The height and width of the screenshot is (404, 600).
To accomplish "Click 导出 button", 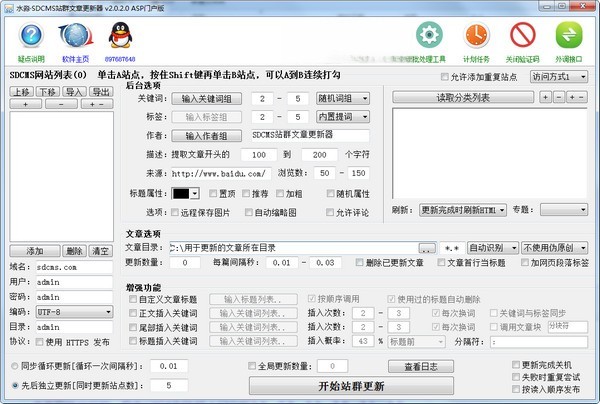I will 101,92.
